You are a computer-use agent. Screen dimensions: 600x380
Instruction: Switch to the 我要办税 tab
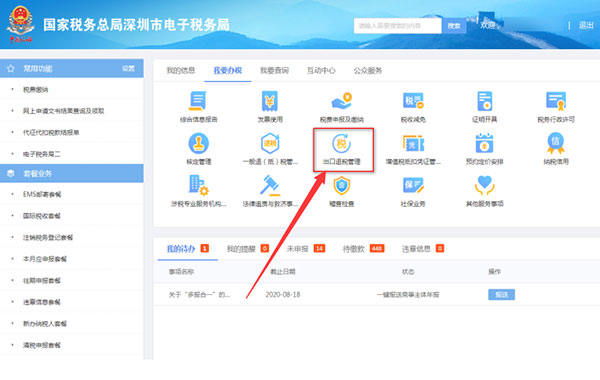click(228, 70)
